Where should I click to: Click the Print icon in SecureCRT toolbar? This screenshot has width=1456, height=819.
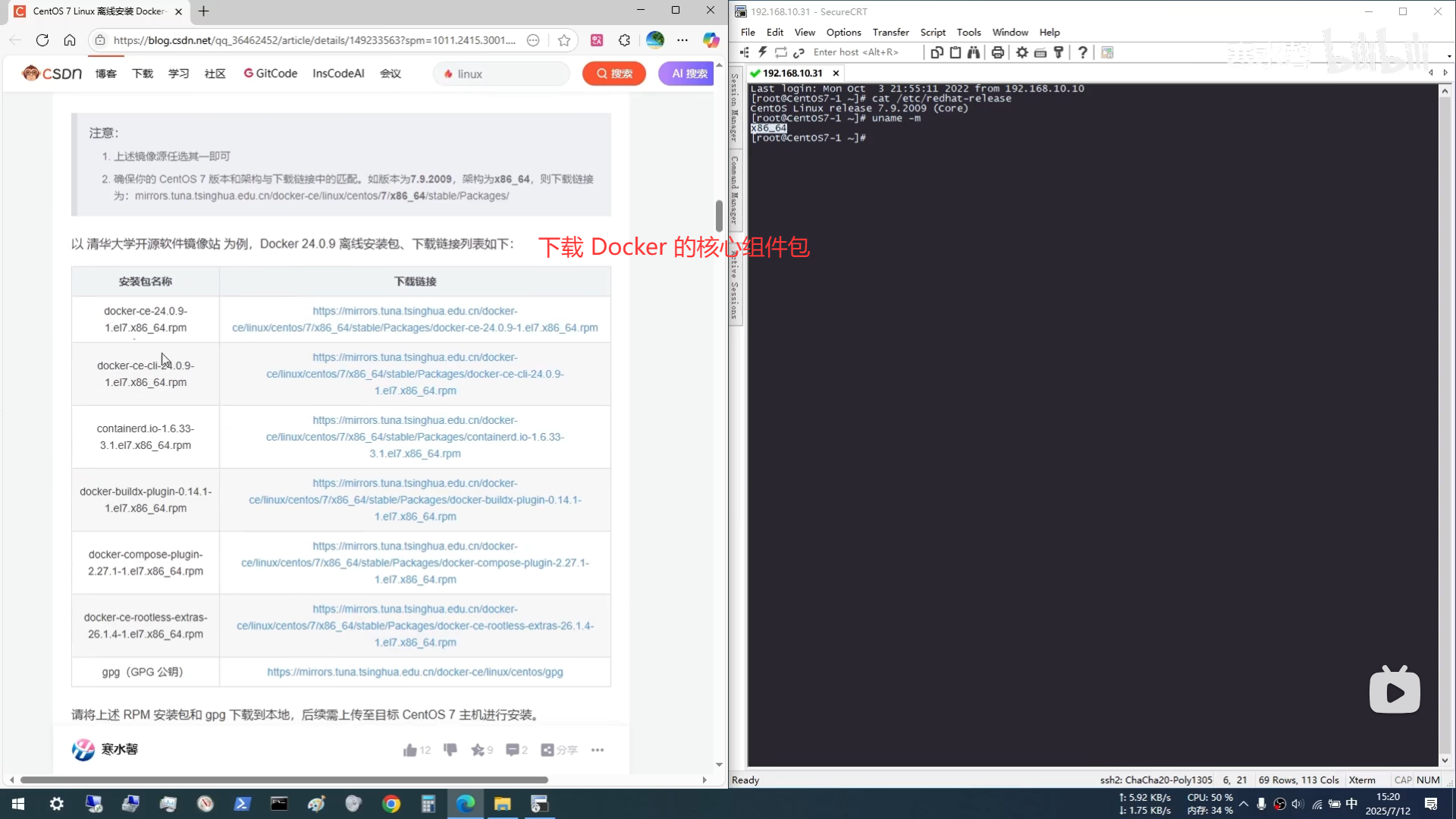(x=998, y=52)
